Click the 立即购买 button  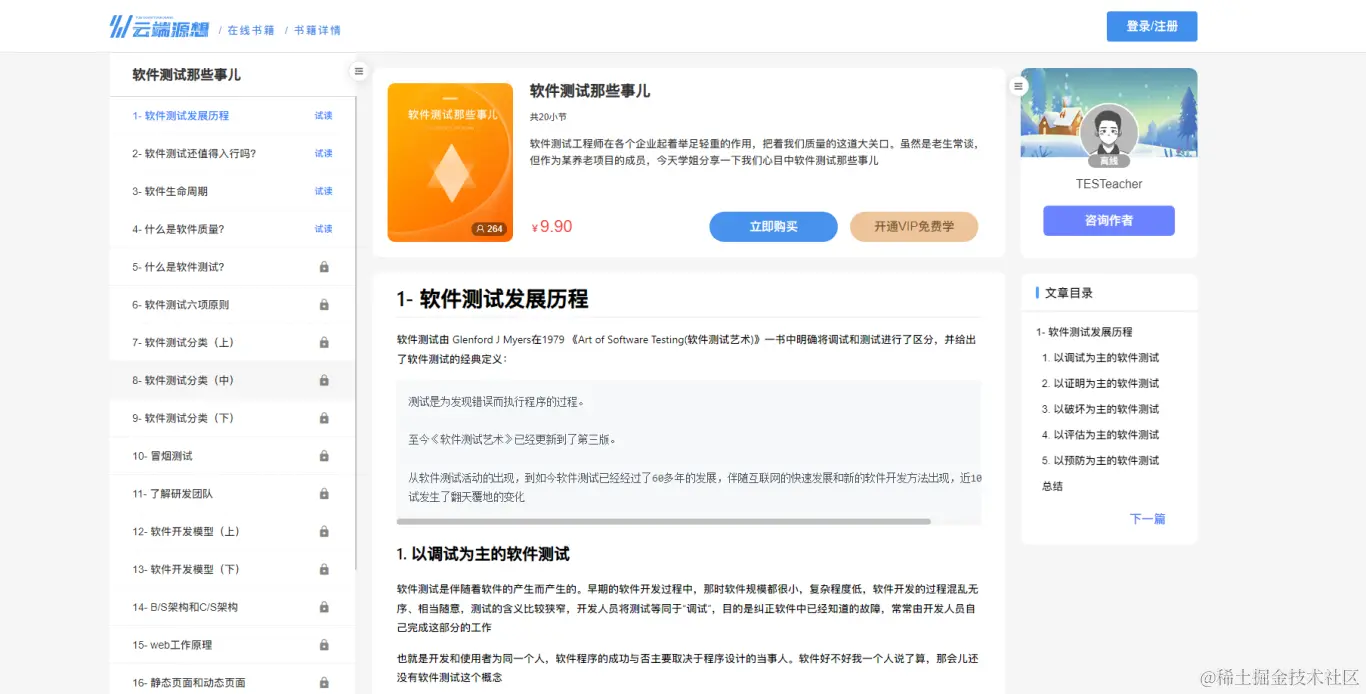click(x=773, y=227)
